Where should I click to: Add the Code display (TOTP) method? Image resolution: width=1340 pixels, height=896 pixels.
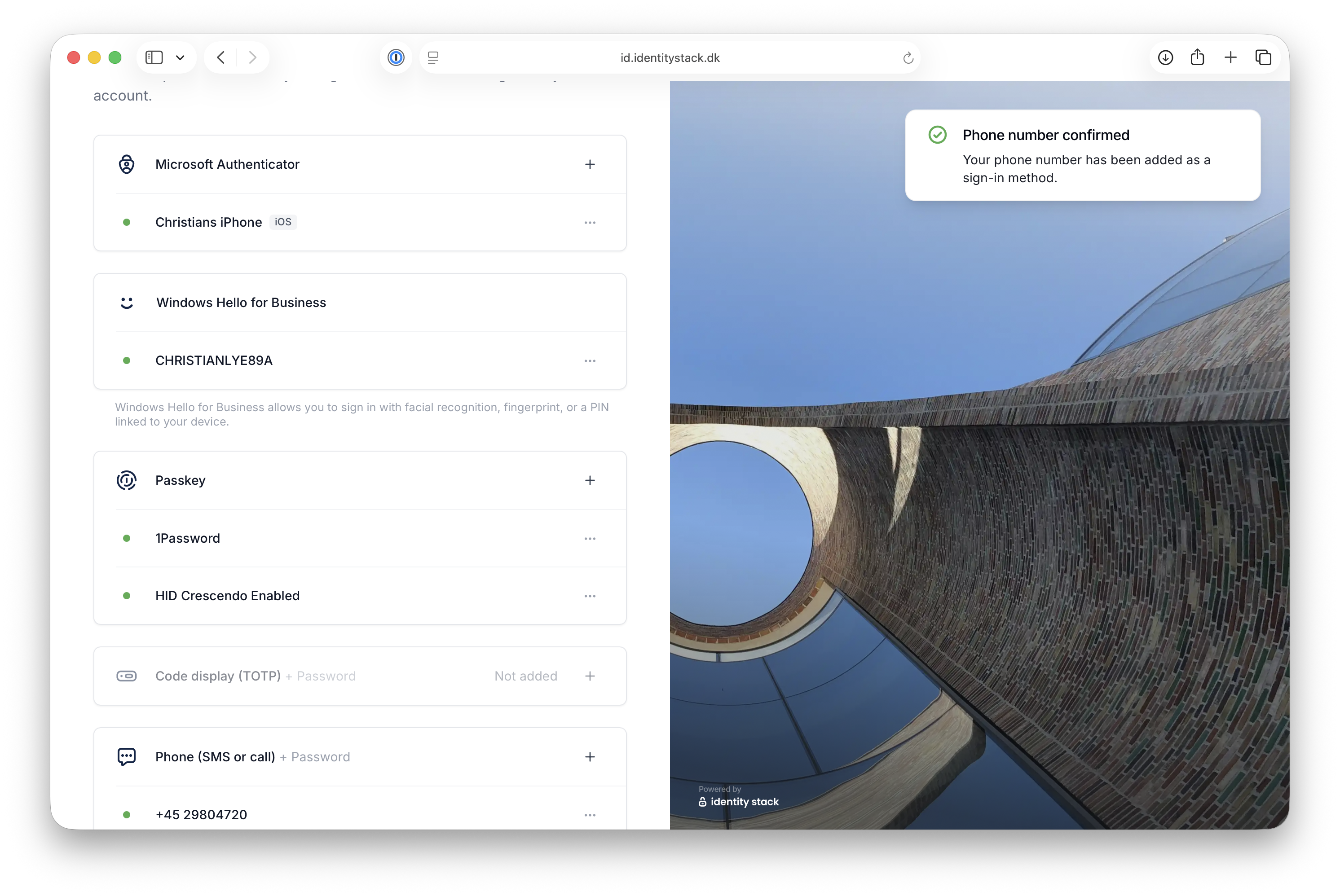[590, 676]
